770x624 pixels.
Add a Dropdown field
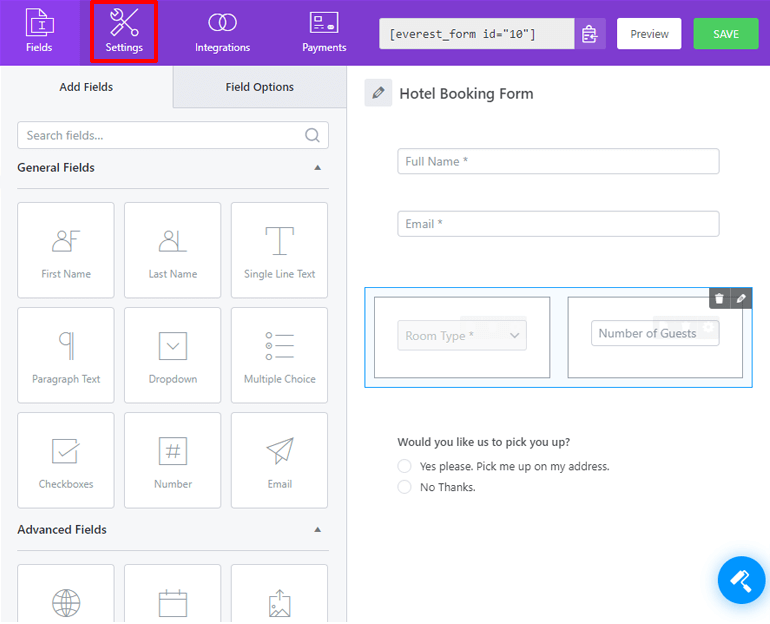point(172,355)
